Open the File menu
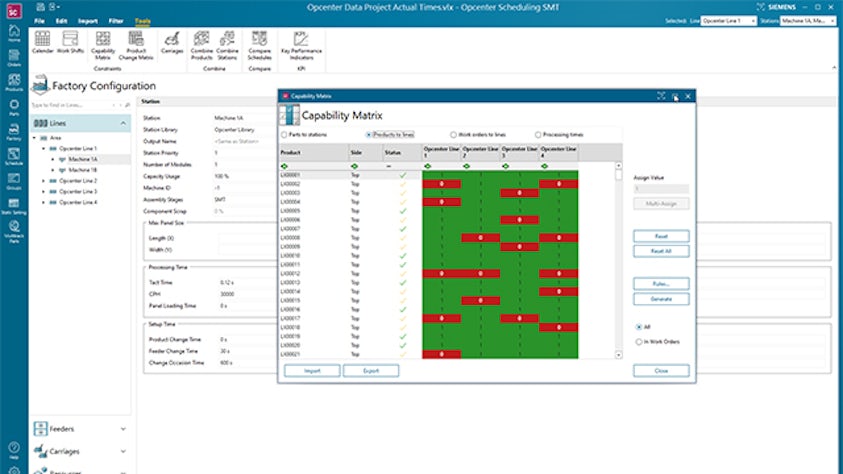Viewport: 843px width, 474px height. pos(39,21)
